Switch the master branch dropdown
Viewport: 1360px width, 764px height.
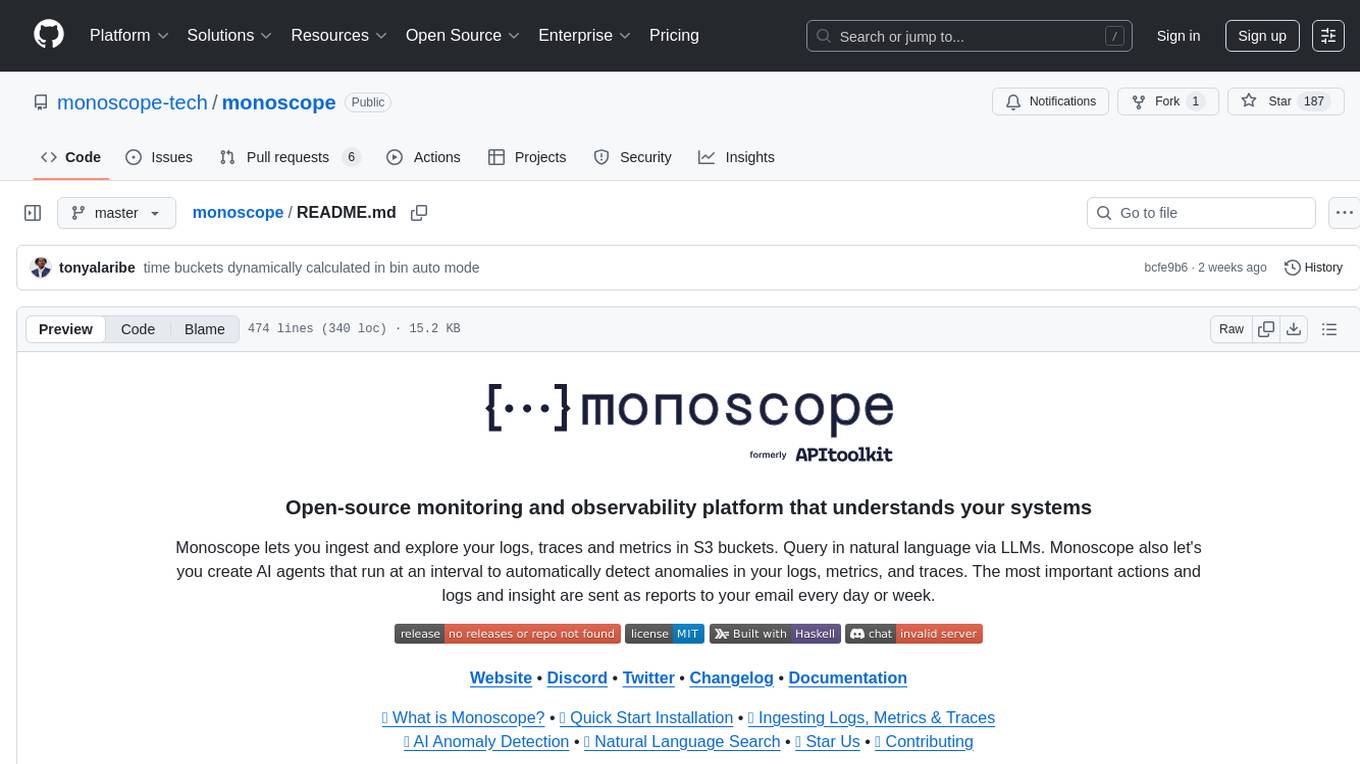click(x=117, y=213)
